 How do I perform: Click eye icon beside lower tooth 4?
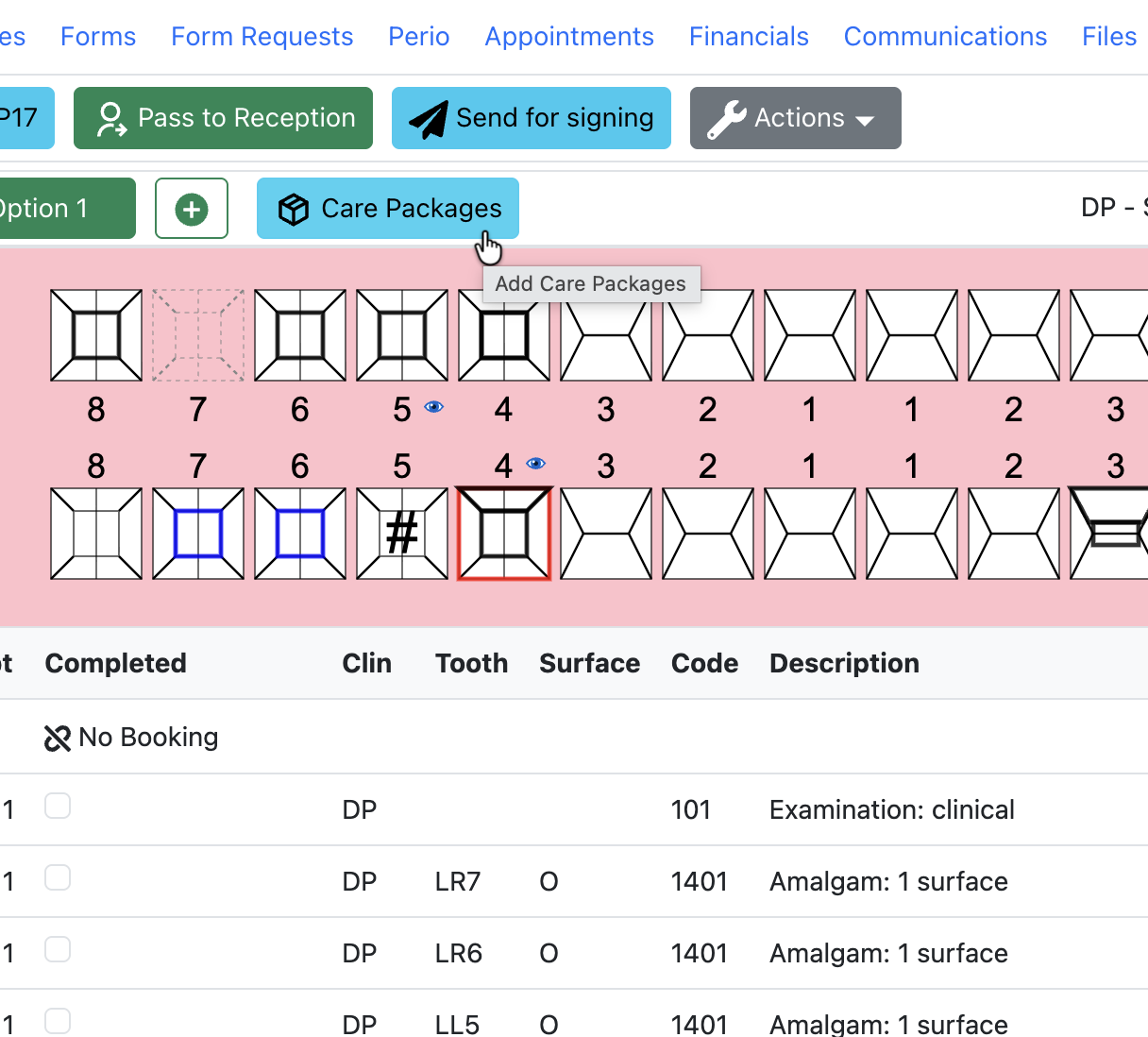(535, 464)
